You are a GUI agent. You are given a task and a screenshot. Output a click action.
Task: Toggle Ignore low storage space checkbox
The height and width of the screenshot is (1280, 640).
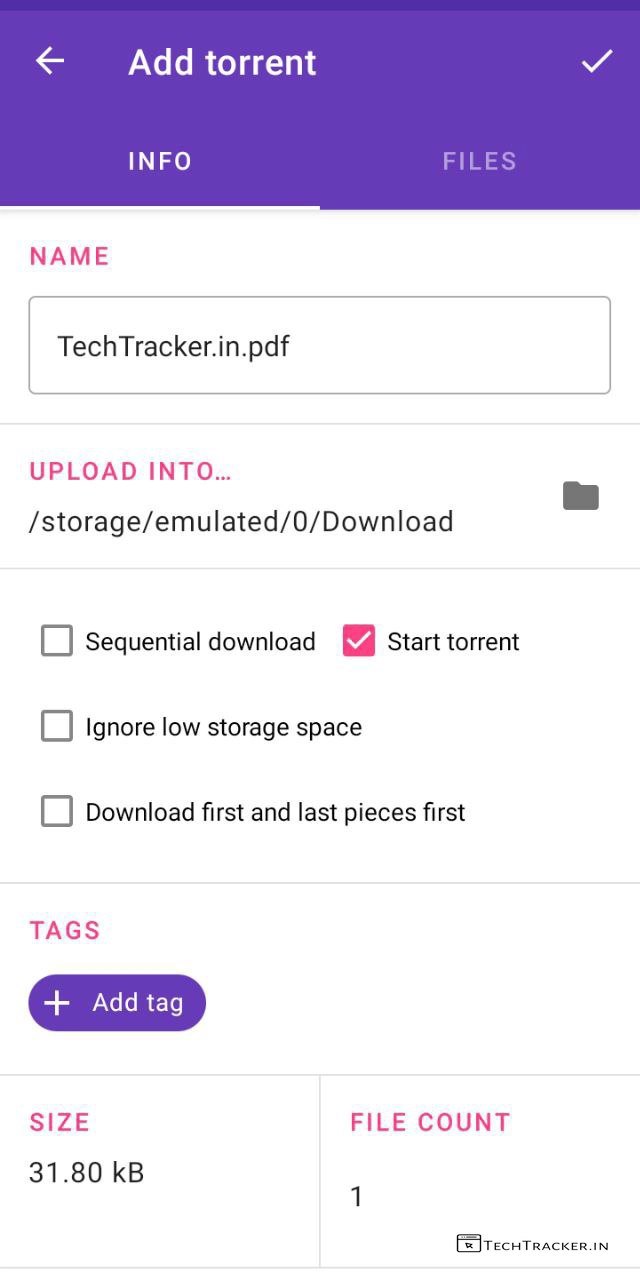57,726
